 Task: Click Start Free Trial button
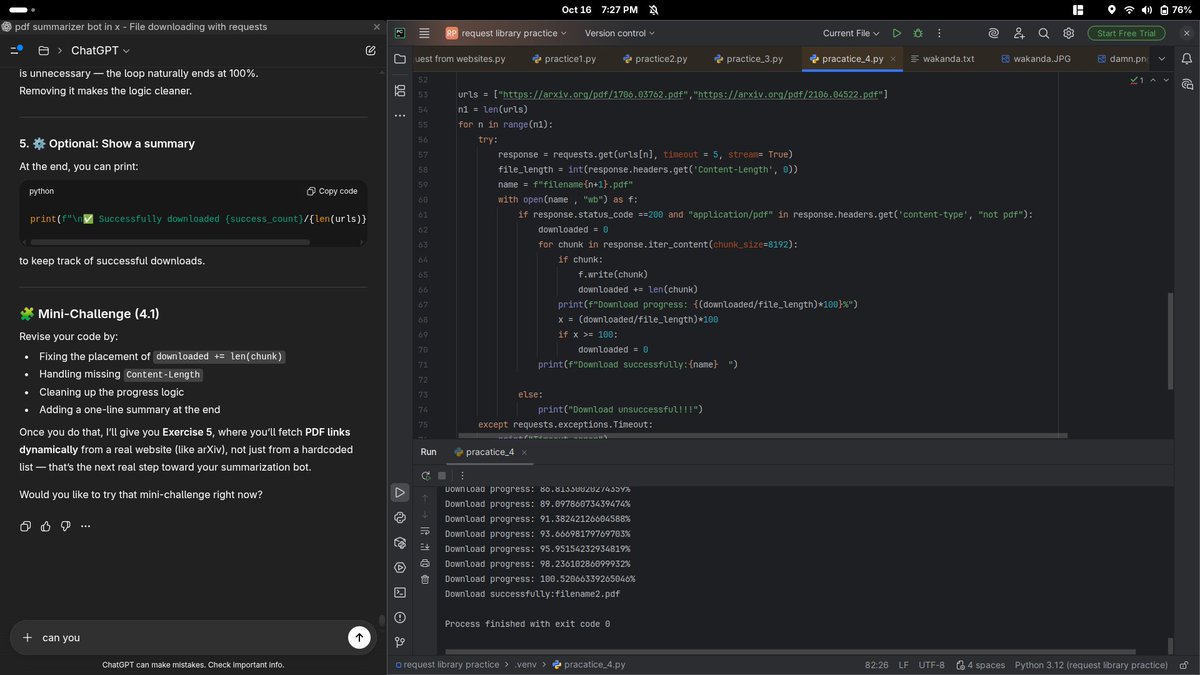click(x=1127, y=33)
